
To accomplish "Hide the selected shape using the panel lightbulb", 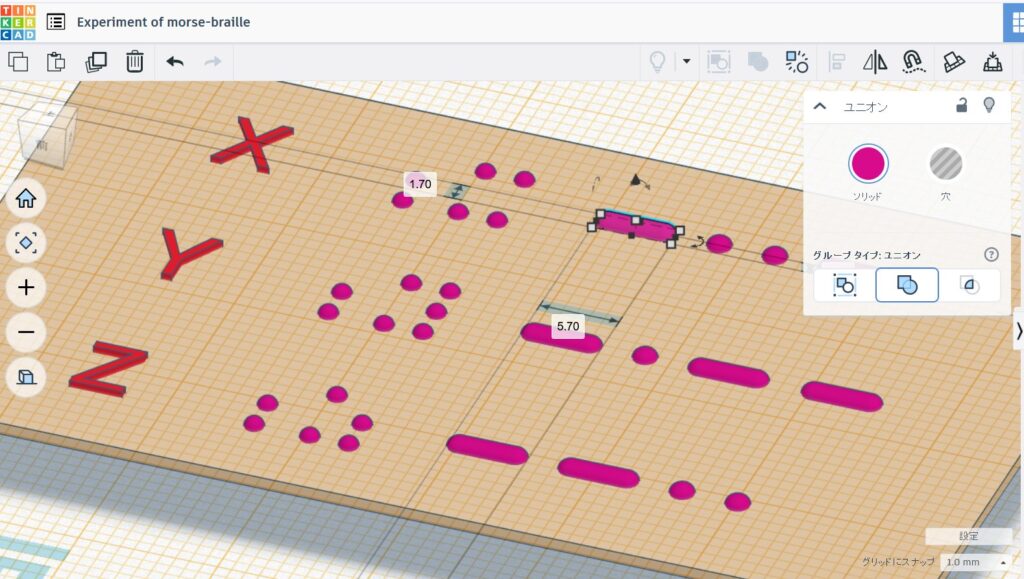I will click(989, 106).
